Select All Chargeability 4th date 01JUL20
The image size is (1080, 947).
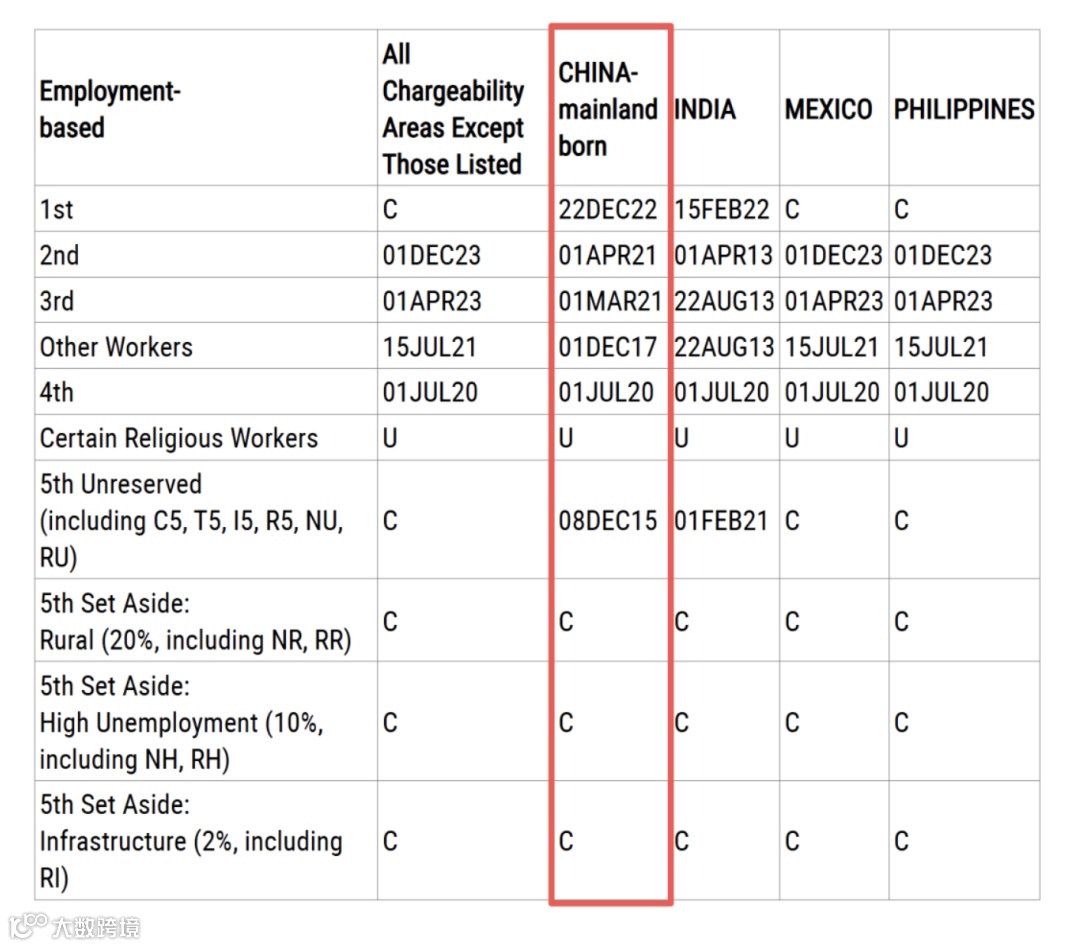(x=430, y=393)
